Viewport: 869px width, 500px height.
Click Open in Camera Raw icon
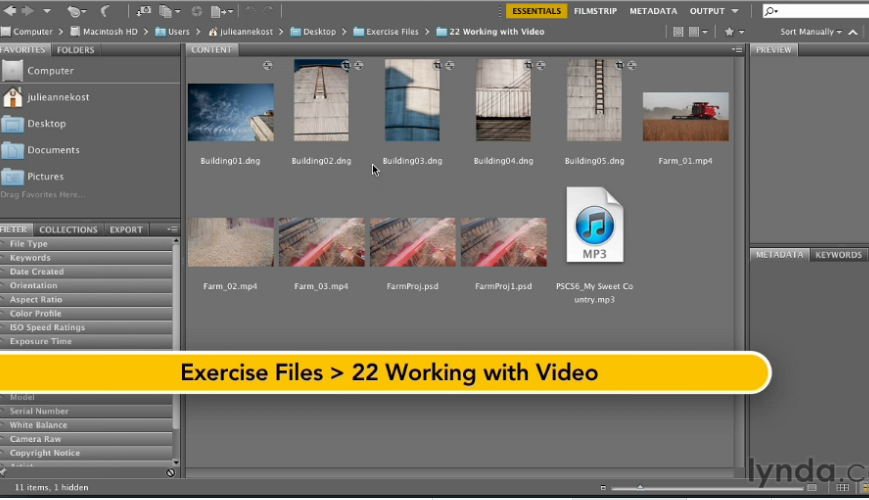pyautogui.click(x=197, y=11)
